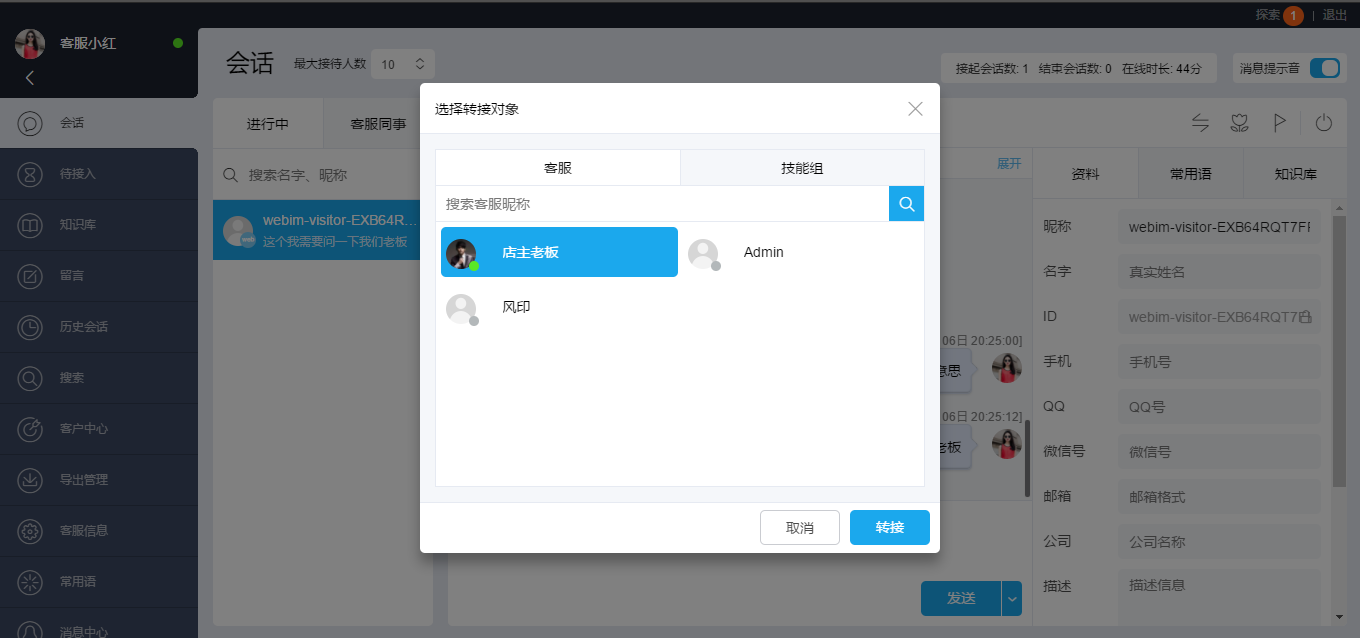Focus the 搜索客服昵称 input

click(662, 204)
